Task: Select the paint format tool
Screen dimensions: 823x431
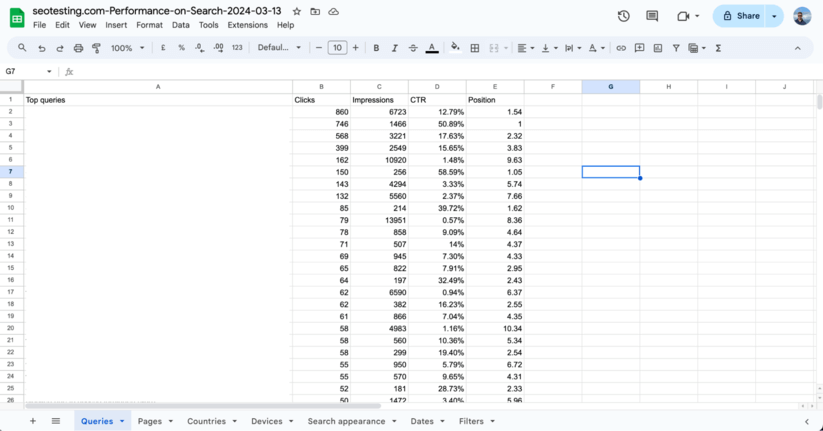Action: pyautogui.click(x=96, y=48)
